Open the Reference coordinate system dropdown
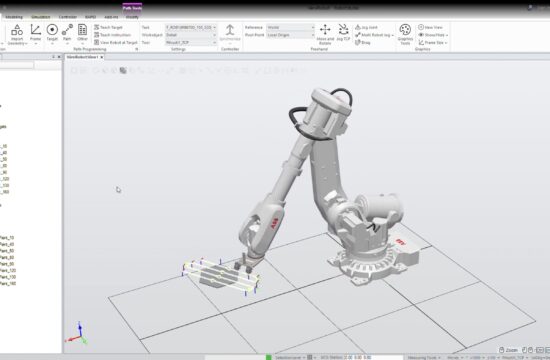 (x=290, y=27)
